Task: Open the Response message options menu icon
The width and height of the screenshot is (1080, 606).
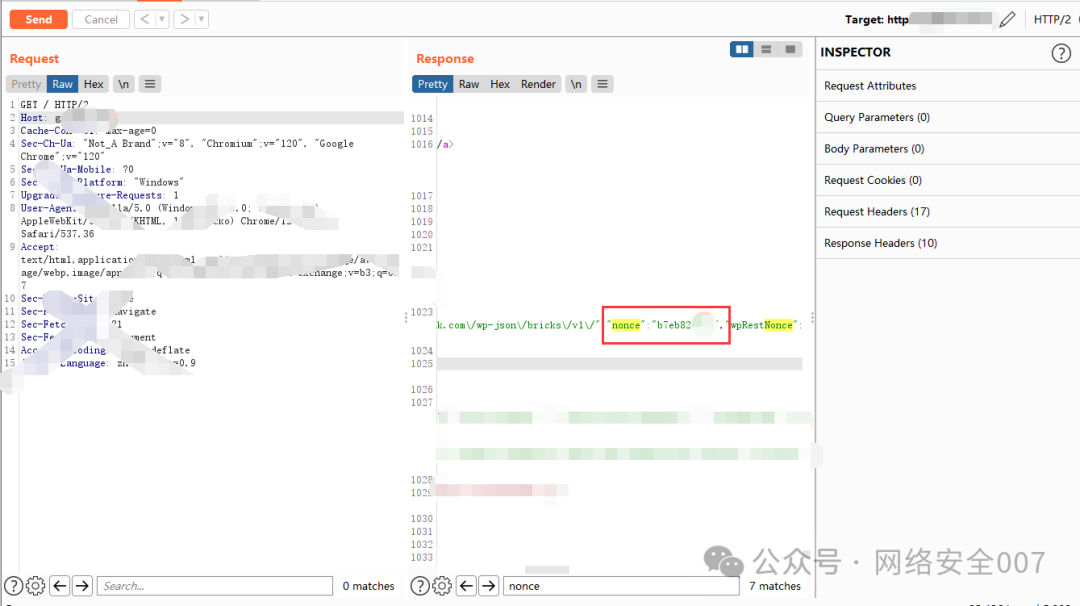Action: tap(602, 84)
